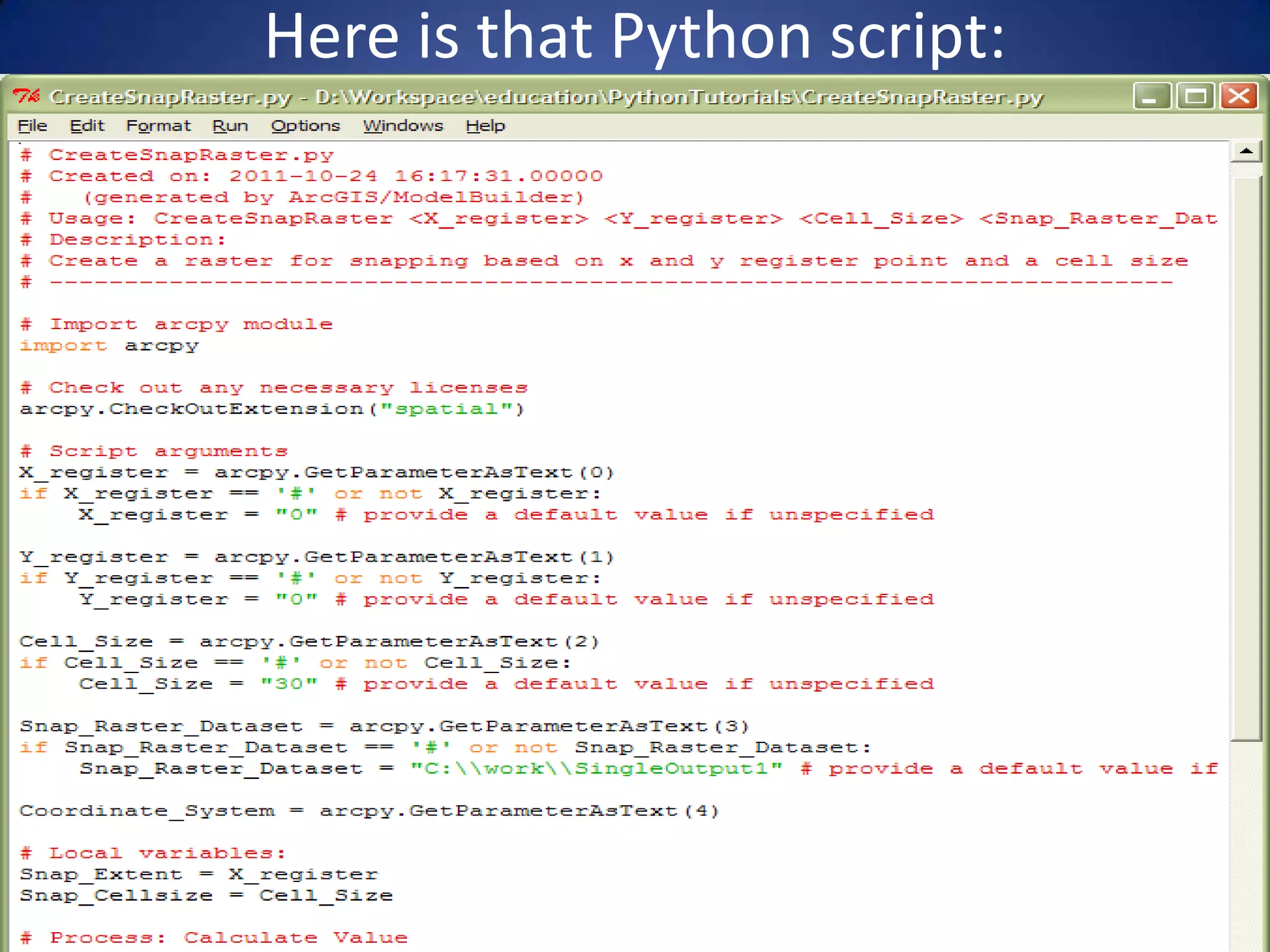Click the '# Script arguments' comment
This screenshot has height=952, width=1270.
click(154, 451)
